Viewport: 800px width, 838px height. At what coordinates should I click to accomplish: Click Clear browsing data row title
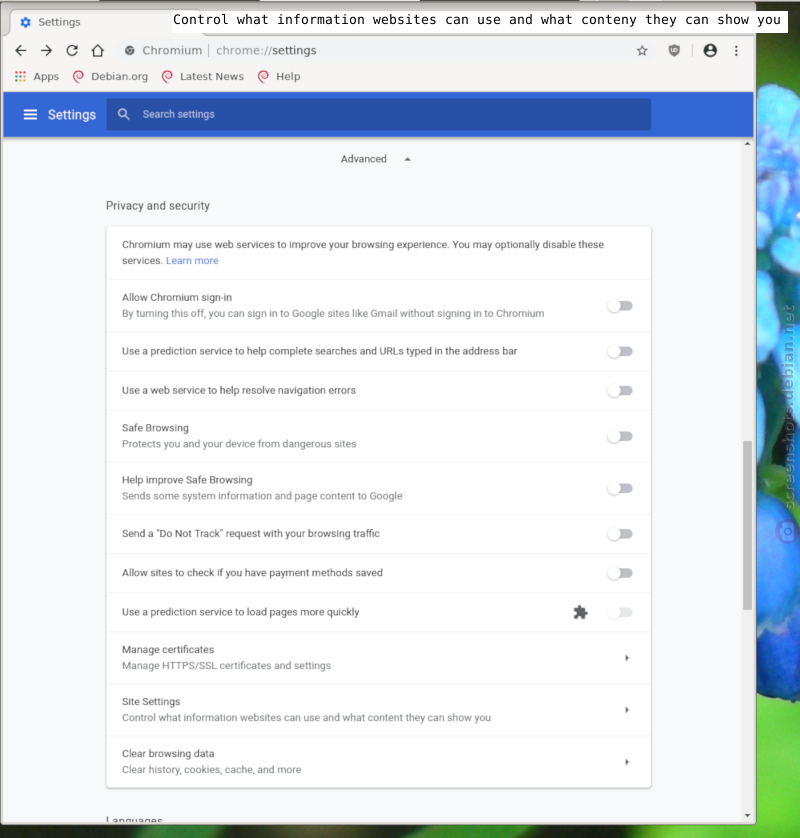pos(168,754)
